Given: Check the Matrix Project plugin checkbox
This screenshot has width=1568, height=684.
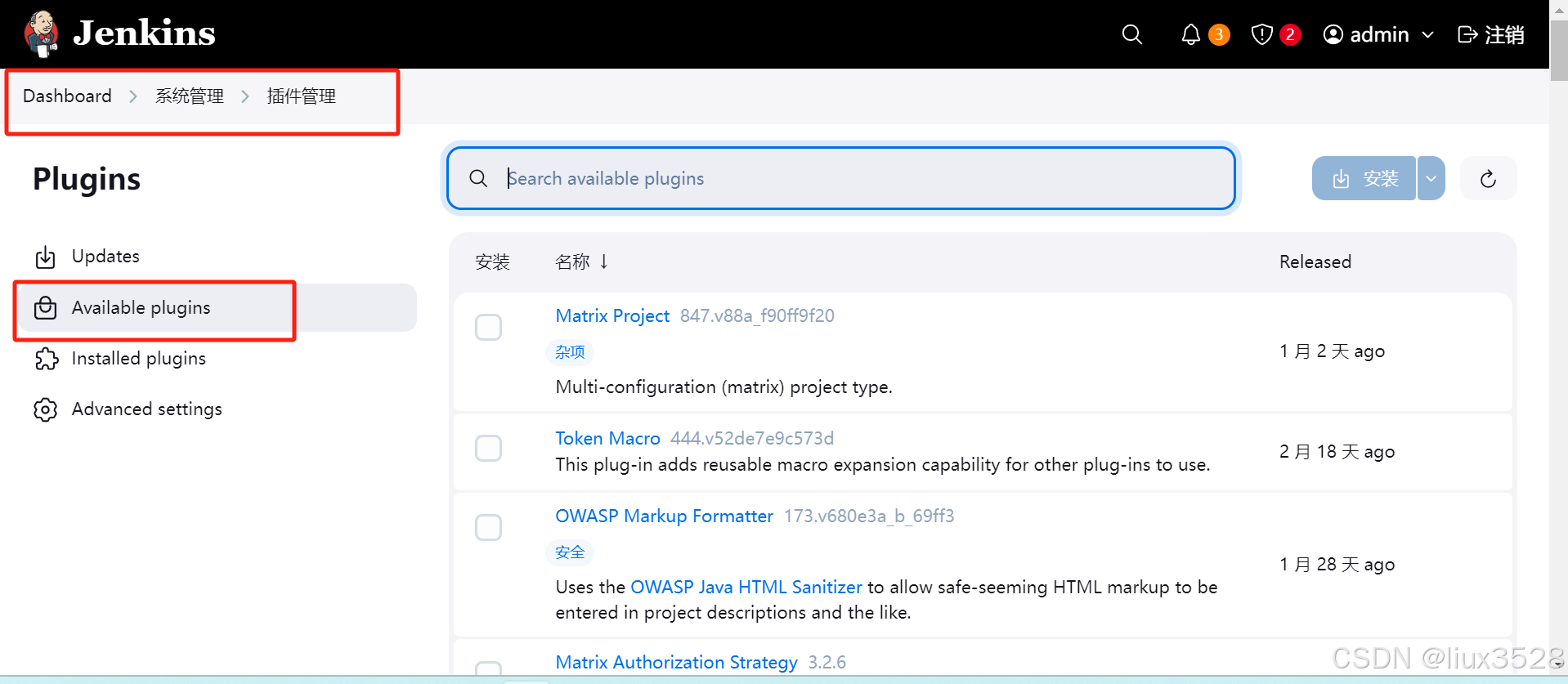Looking at the screenshot, I should (x=488, y=327).
